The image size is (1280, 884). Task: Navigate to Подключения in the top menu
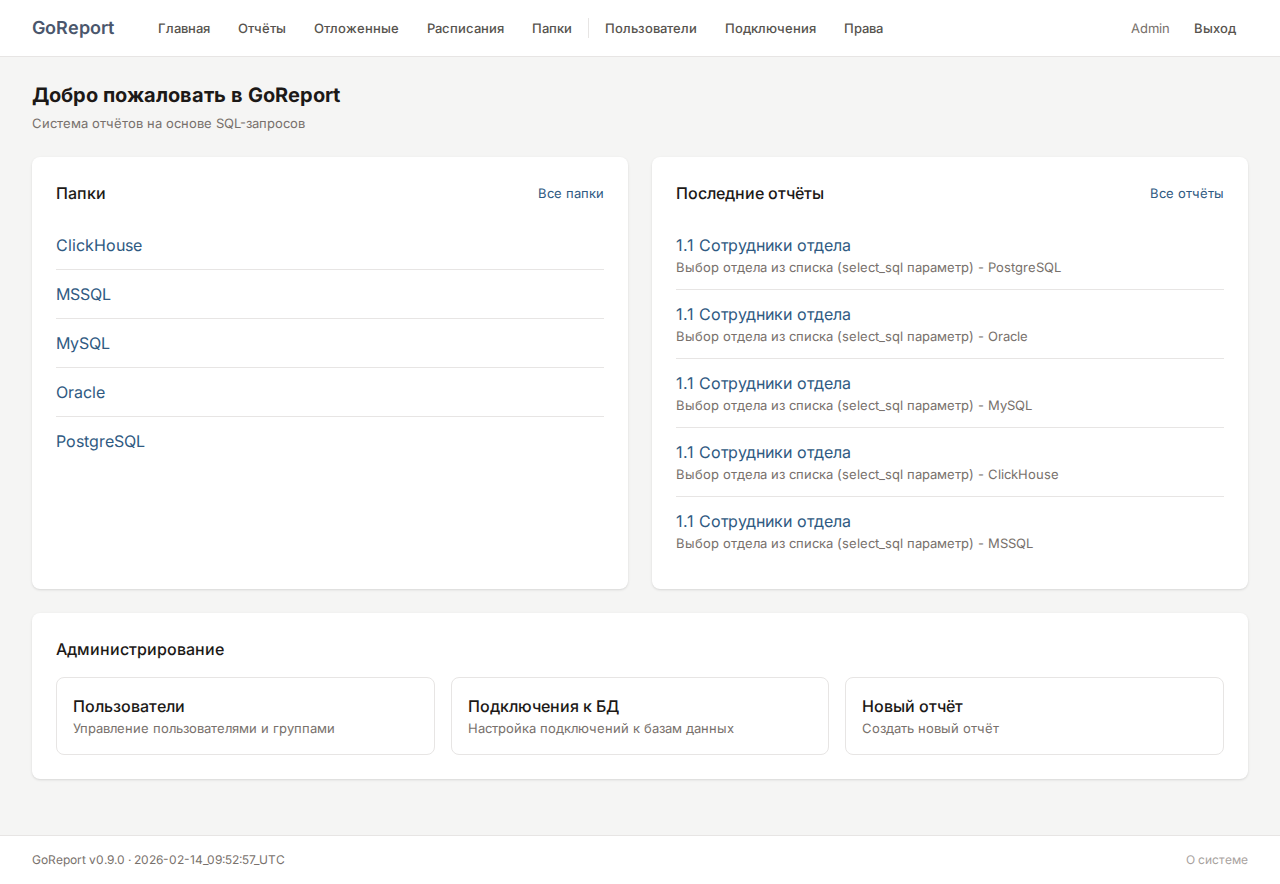coord(770,28)
